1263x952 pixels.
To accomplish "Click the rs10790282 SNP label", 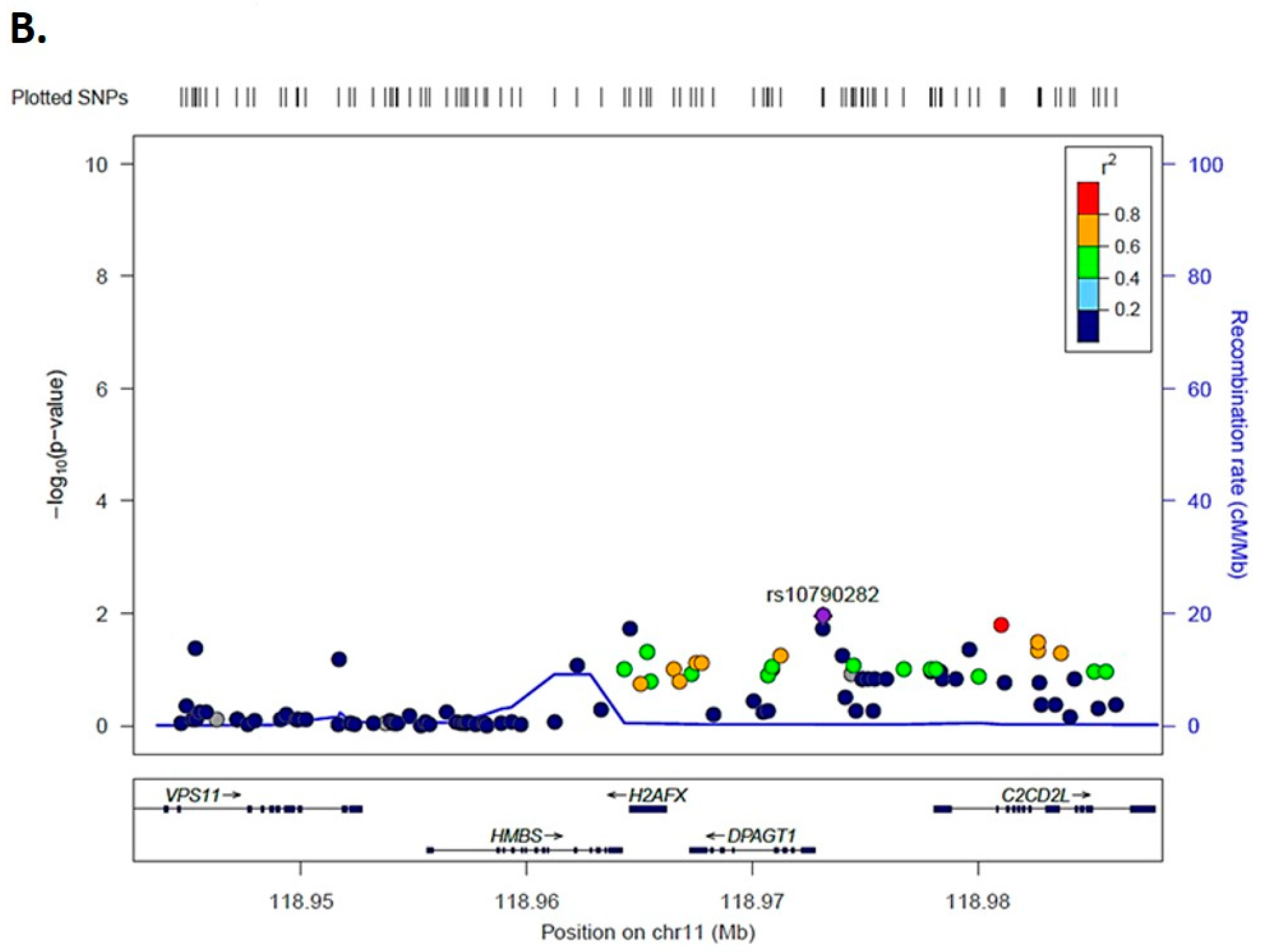I will point(822,595).
